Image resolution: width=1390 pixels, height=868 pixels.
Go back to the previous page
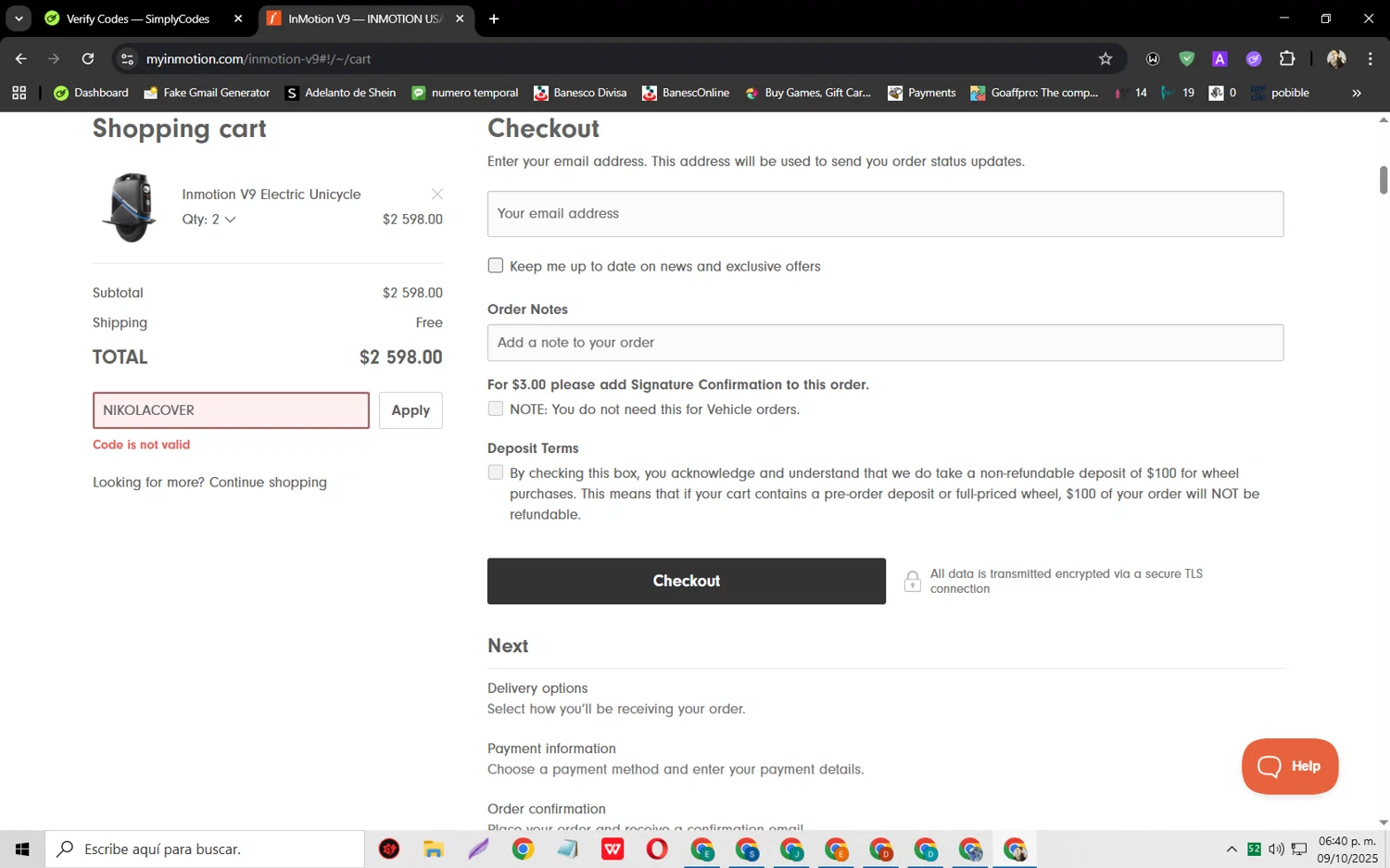tap(20, 58)
